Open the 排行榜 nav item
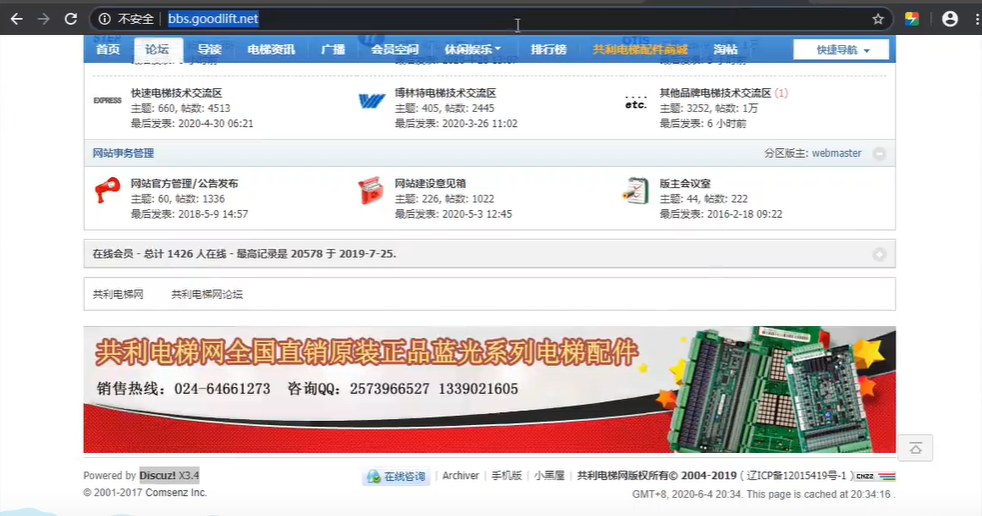Viewport: 982px width, 516px height. tap(548, 49)
